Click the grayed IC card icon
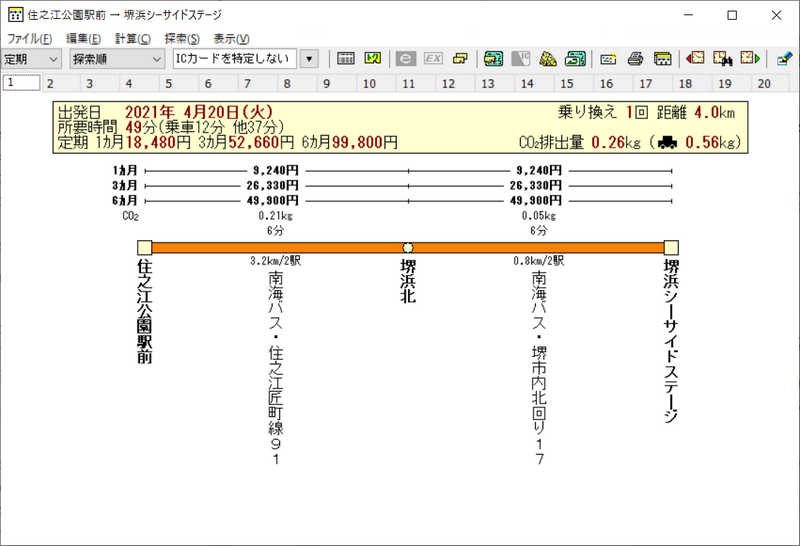Image resolution: width=800 pixels, height=546 pixels. point(521,59)
